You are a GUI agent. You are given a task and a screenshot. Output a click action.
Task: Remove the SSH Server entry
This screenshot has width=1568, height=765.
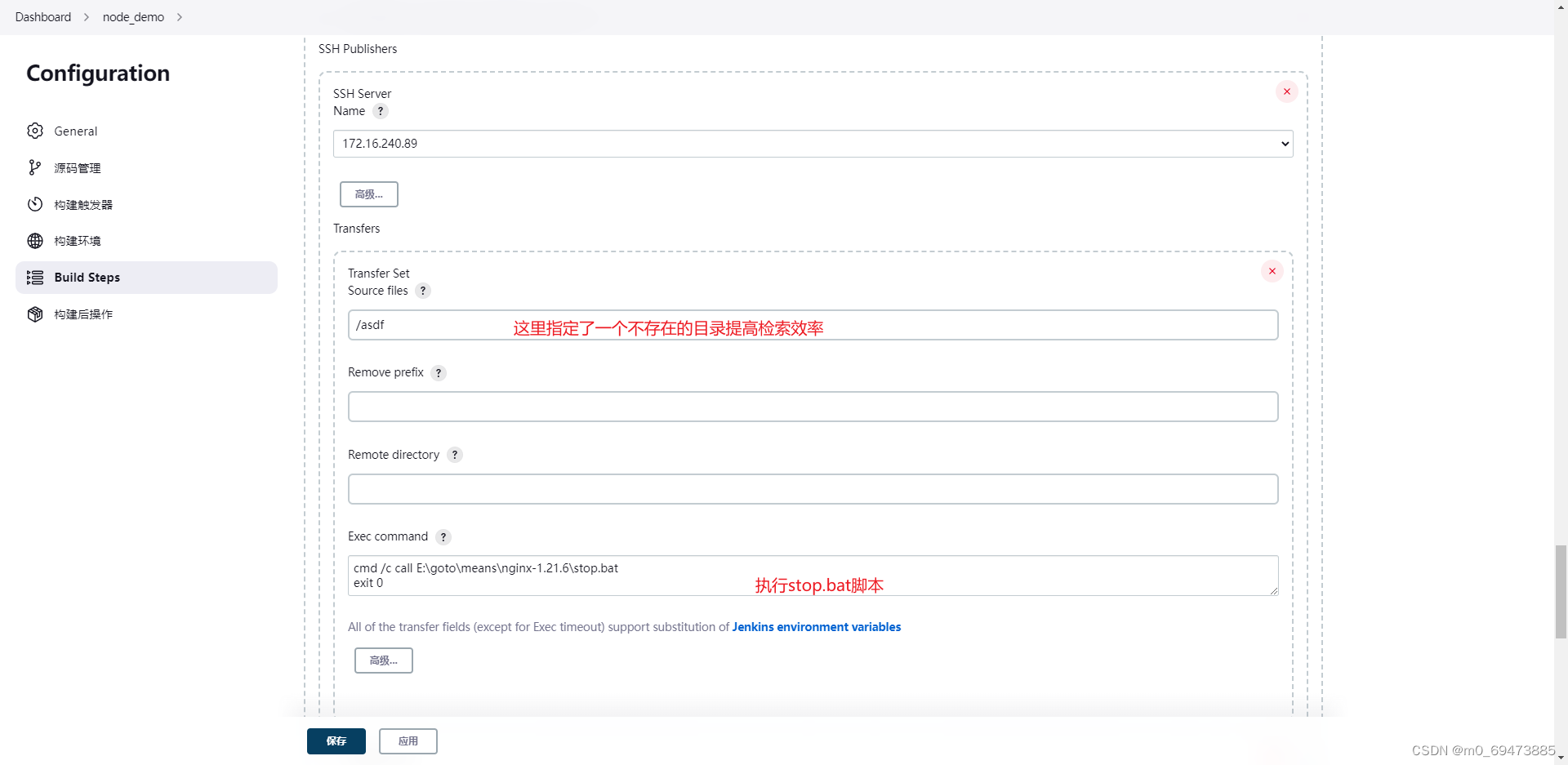1287,91
